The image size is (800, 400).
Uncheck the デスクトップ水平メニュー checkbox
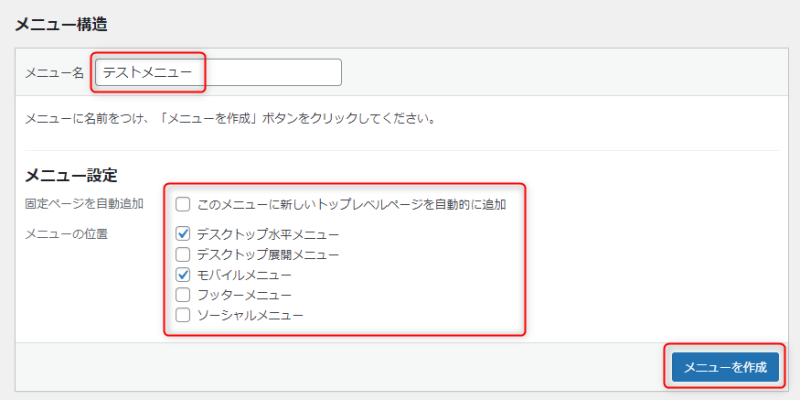(x=183, y=234)
